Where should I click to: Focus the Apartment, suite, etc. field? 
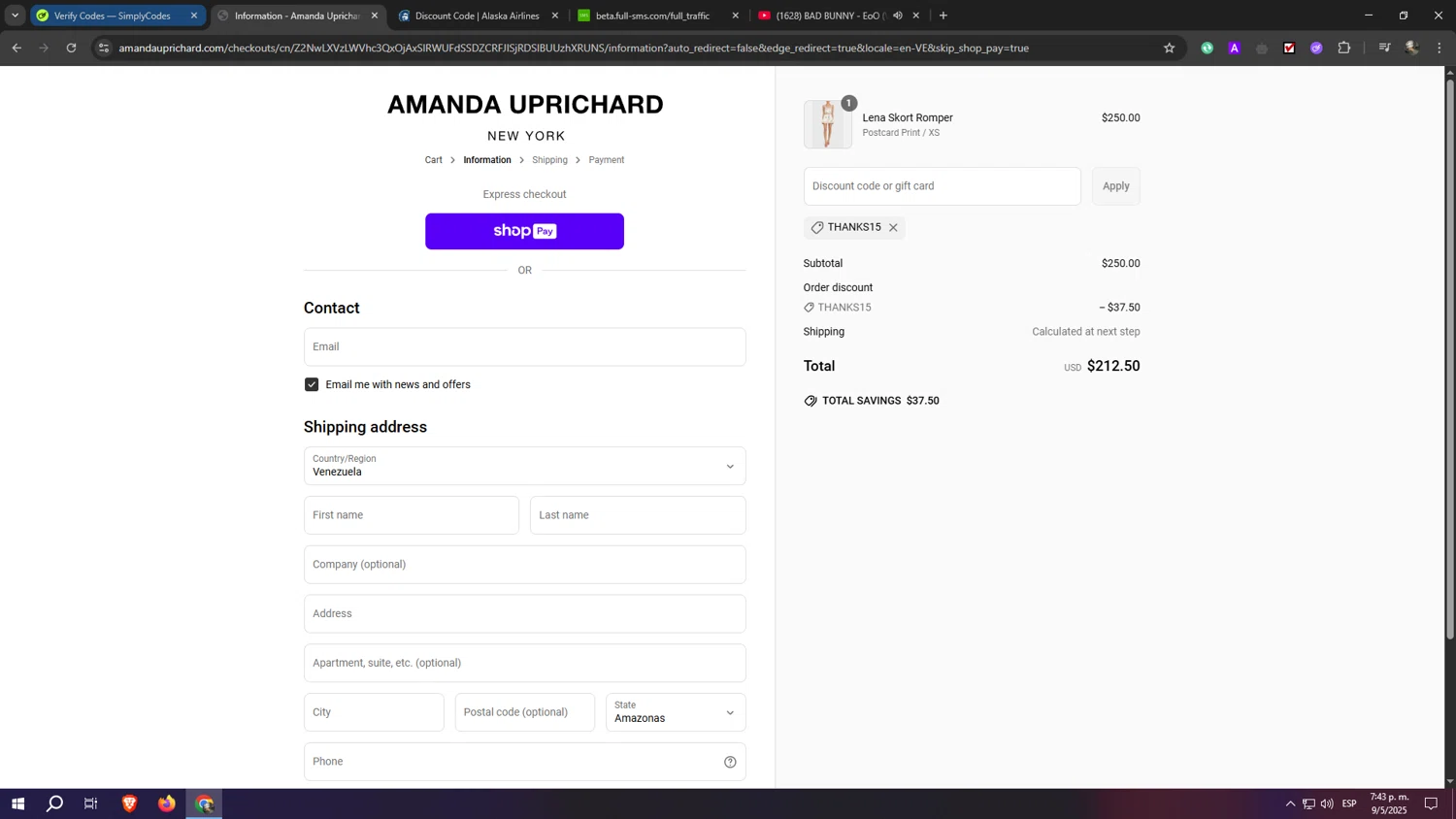coord(524,663)
